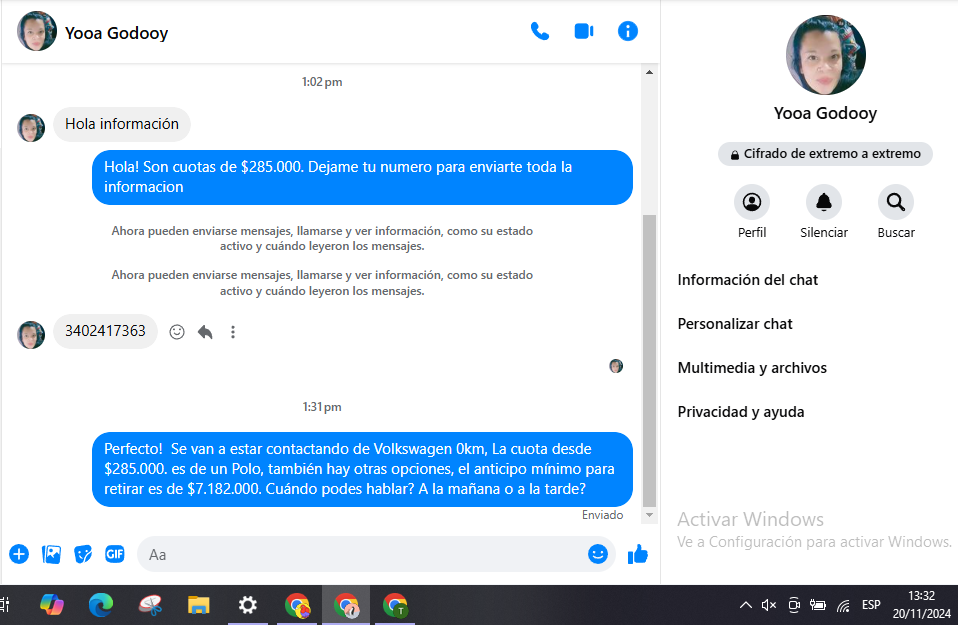Screen dimensions: 958x625
Task: Click the small seen-receipt avatar
Action: click(616, 366)
